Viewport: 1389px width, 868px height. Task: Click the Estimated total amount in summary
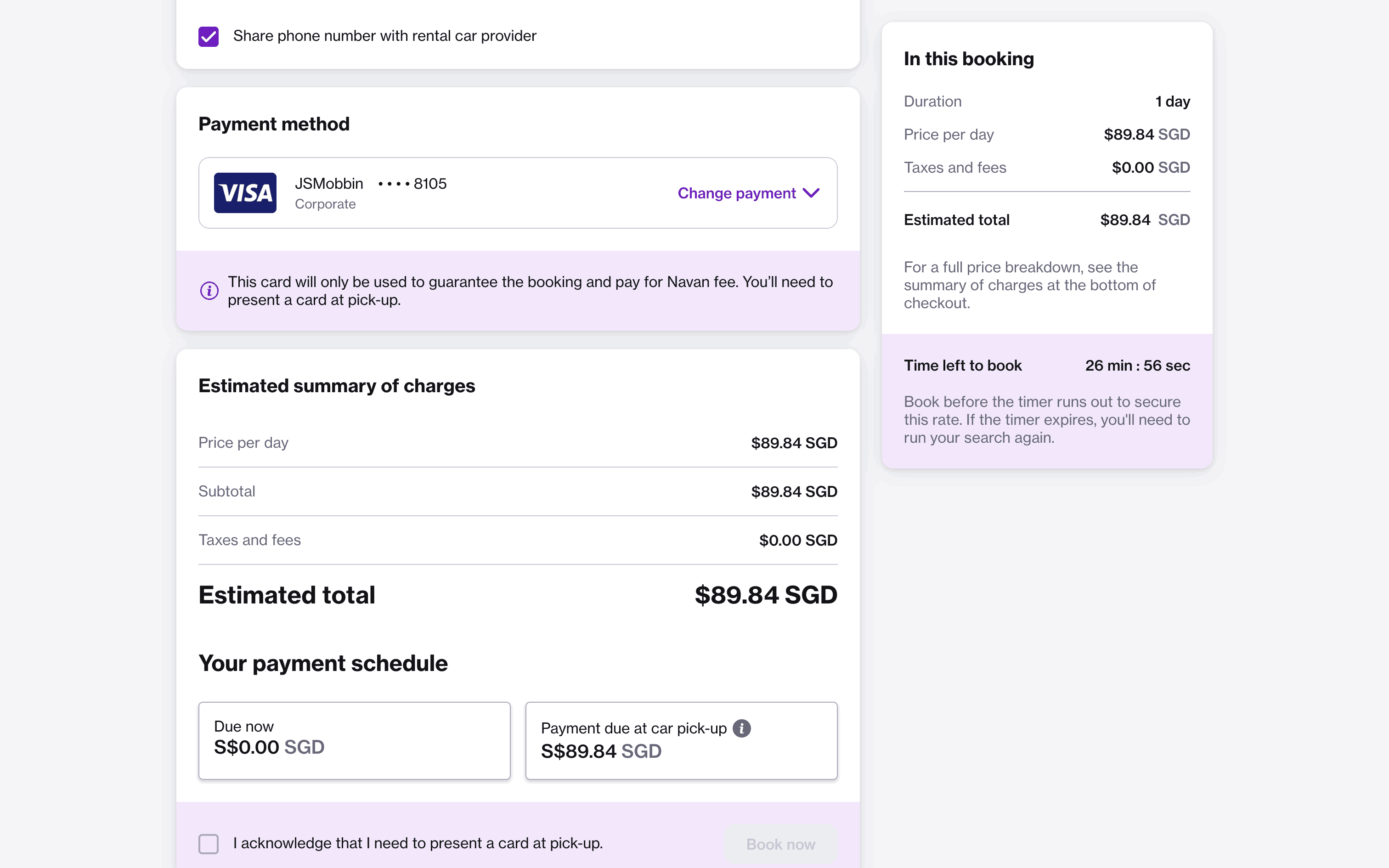click(765, 595)
